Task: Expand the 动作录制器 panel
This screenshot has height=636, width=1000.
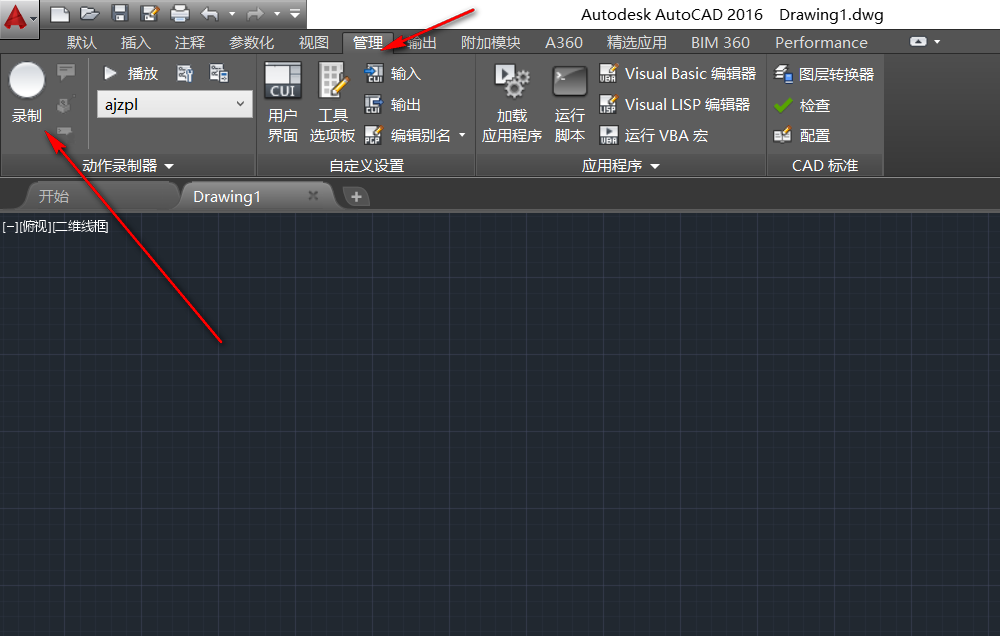Action: click(x=128, y=166)
